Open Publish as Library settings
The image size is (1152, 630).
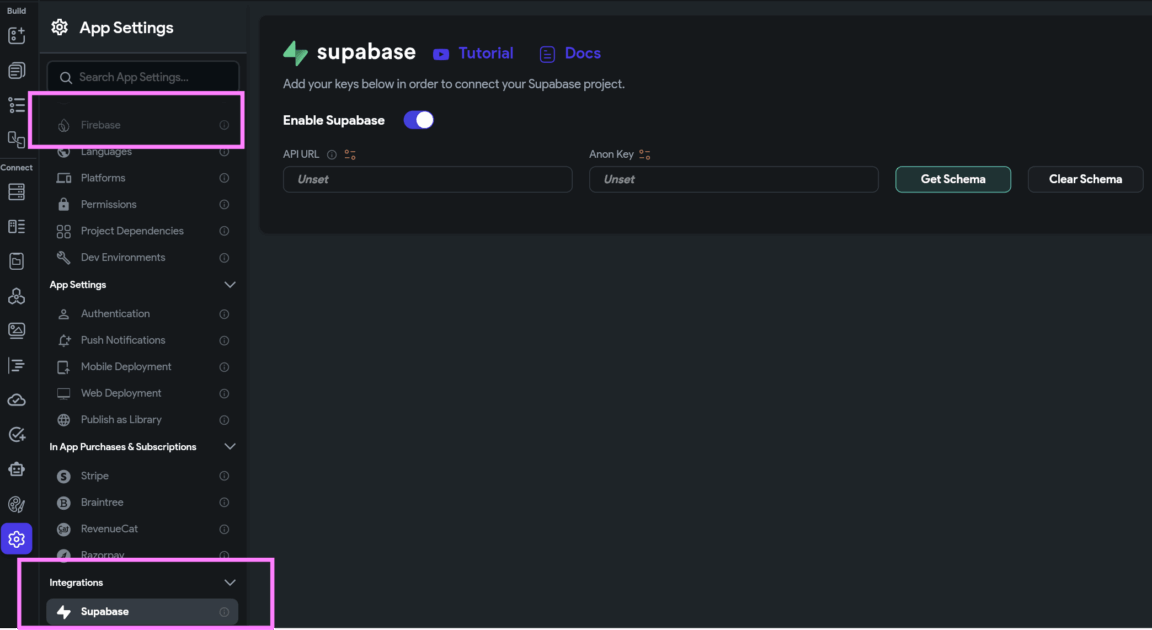143,419
